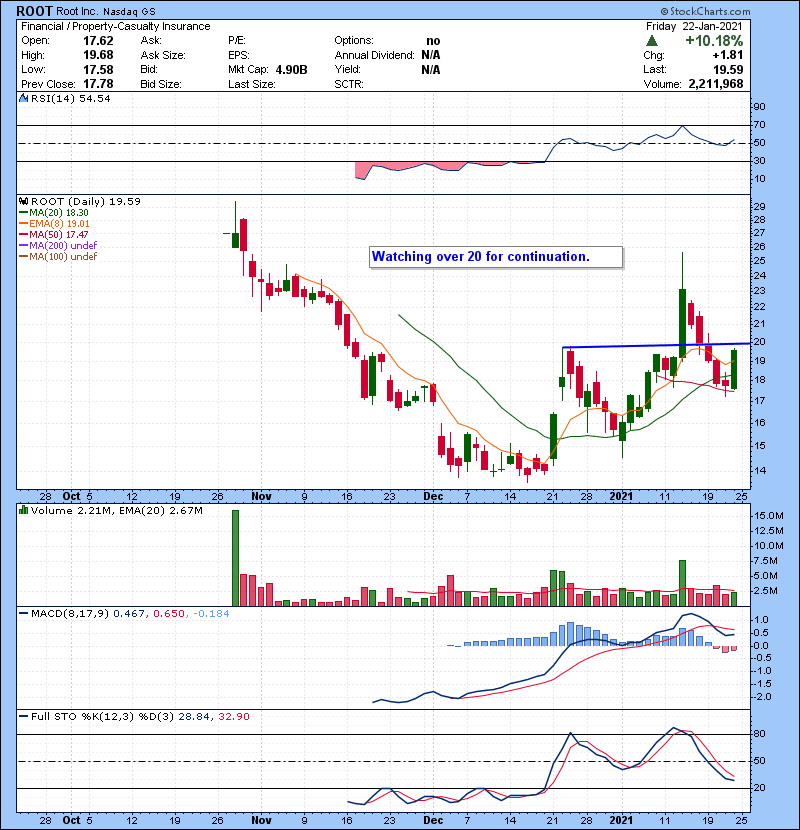This screenshot has width=800, height=830.
Task: Click Financial / Property-Casualty Insurance sector text
Action: [115, 26]
